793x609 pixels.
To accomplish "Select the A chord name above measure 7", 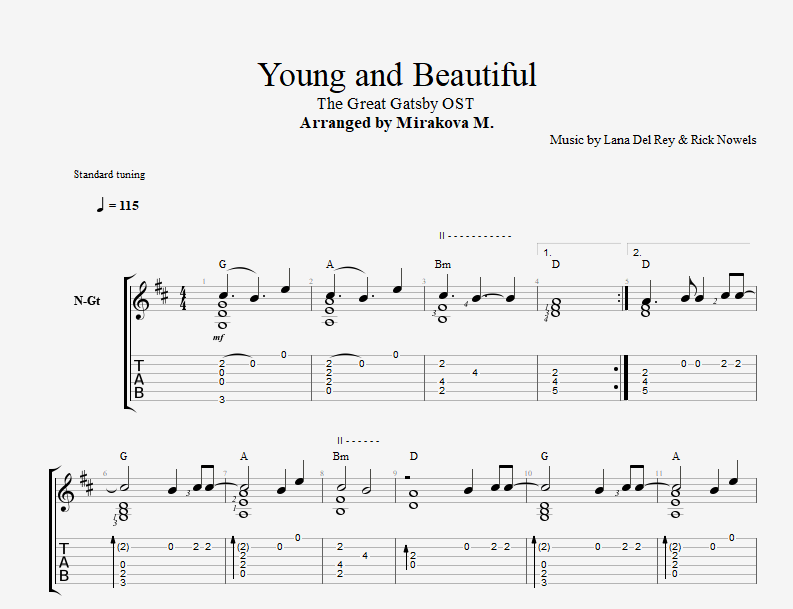I will click(x=244, y=456).
